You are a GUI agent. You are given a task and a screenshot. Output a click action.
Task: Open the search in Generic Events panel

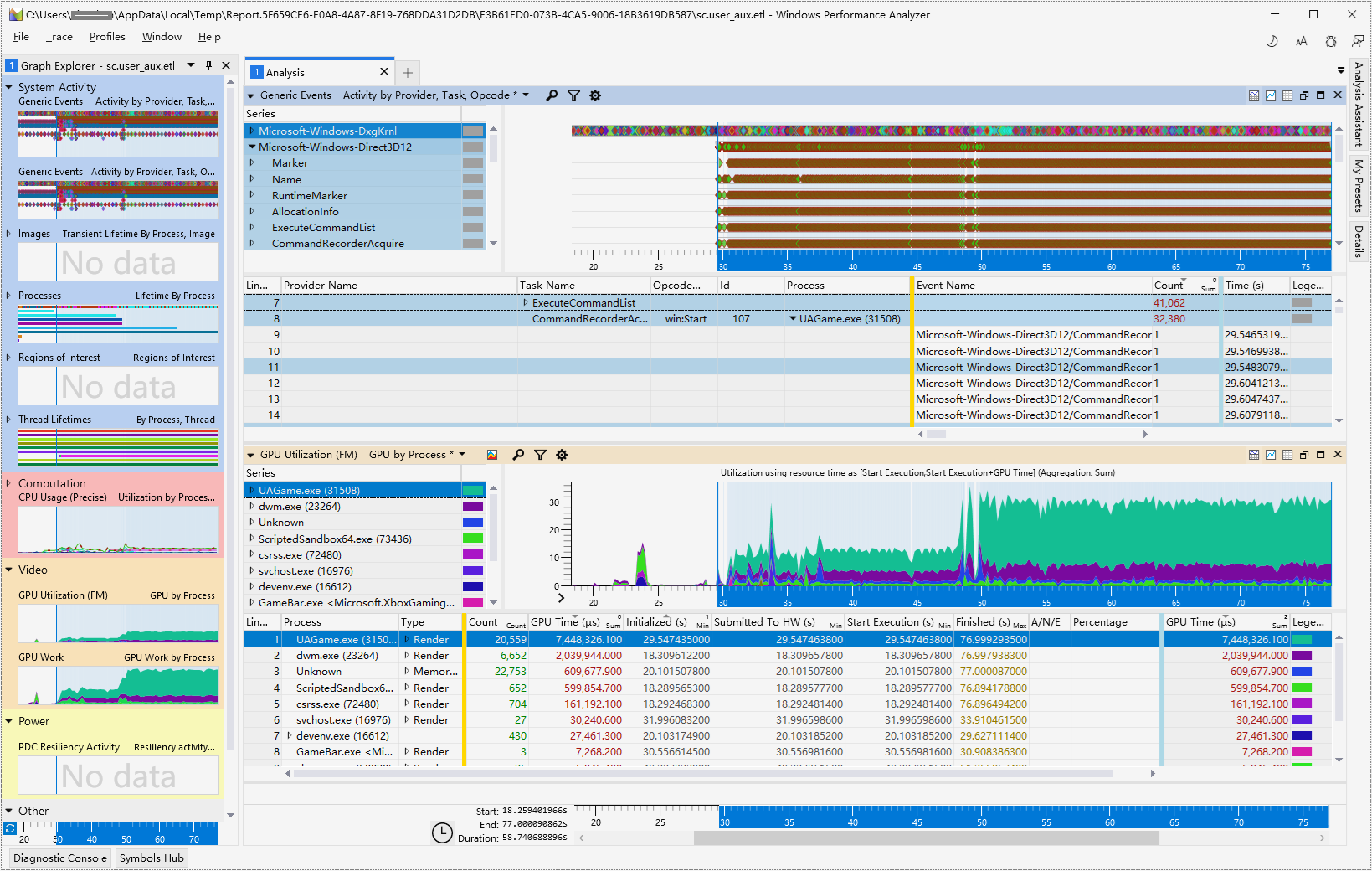click(552, 95)
